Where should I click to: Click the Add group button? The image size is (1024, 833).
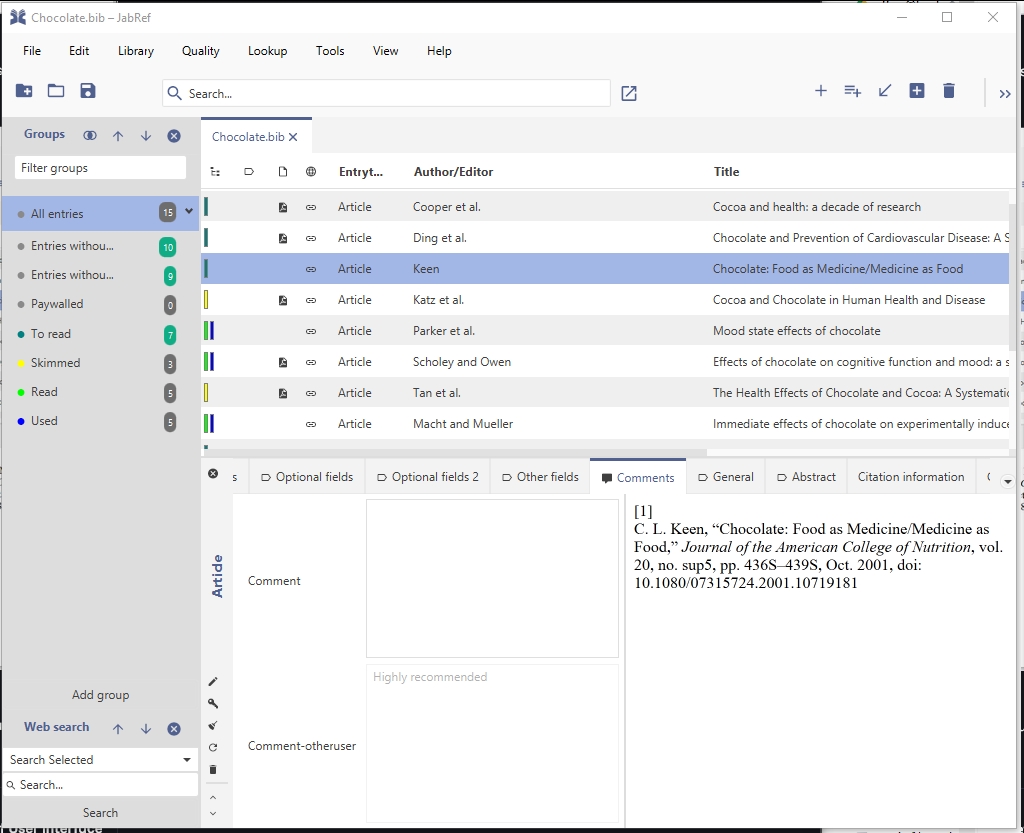pyautogui.click(x=100, y=695)
